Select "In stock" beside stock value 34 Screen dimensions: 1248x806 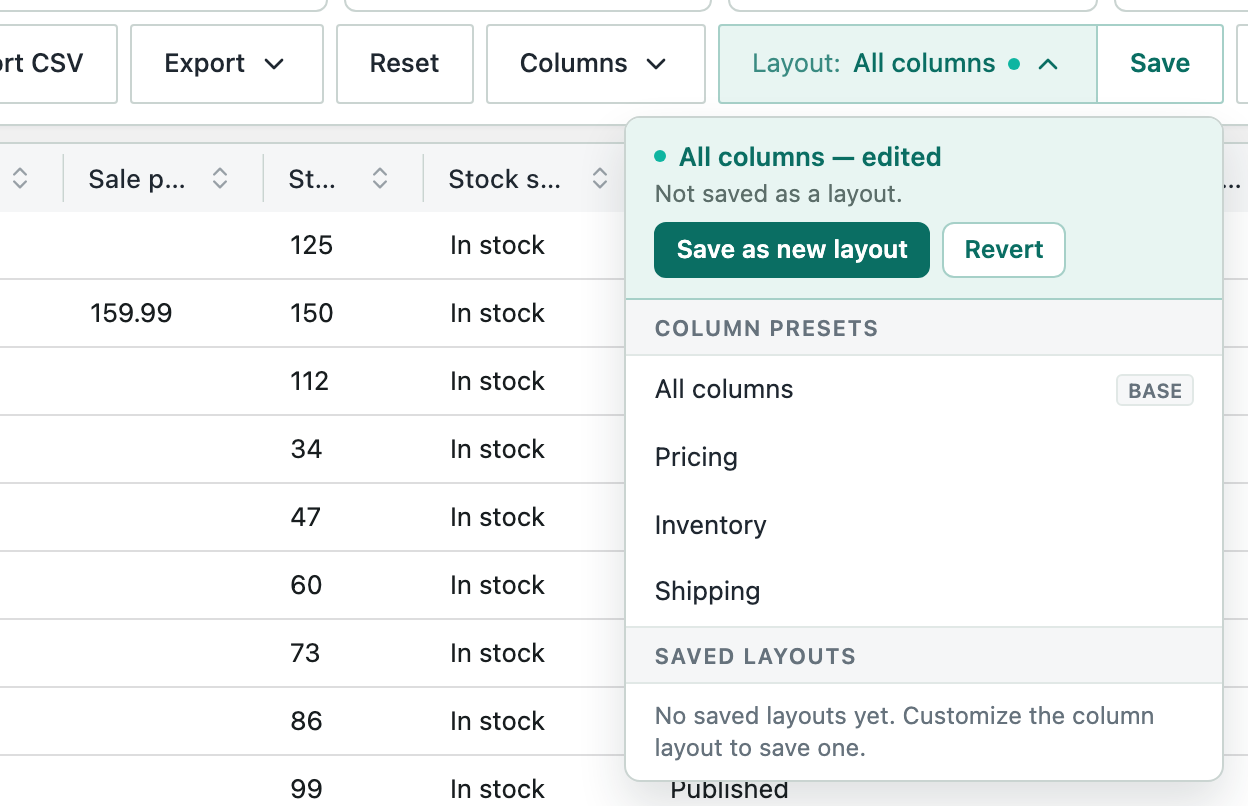tap(497, 450)
